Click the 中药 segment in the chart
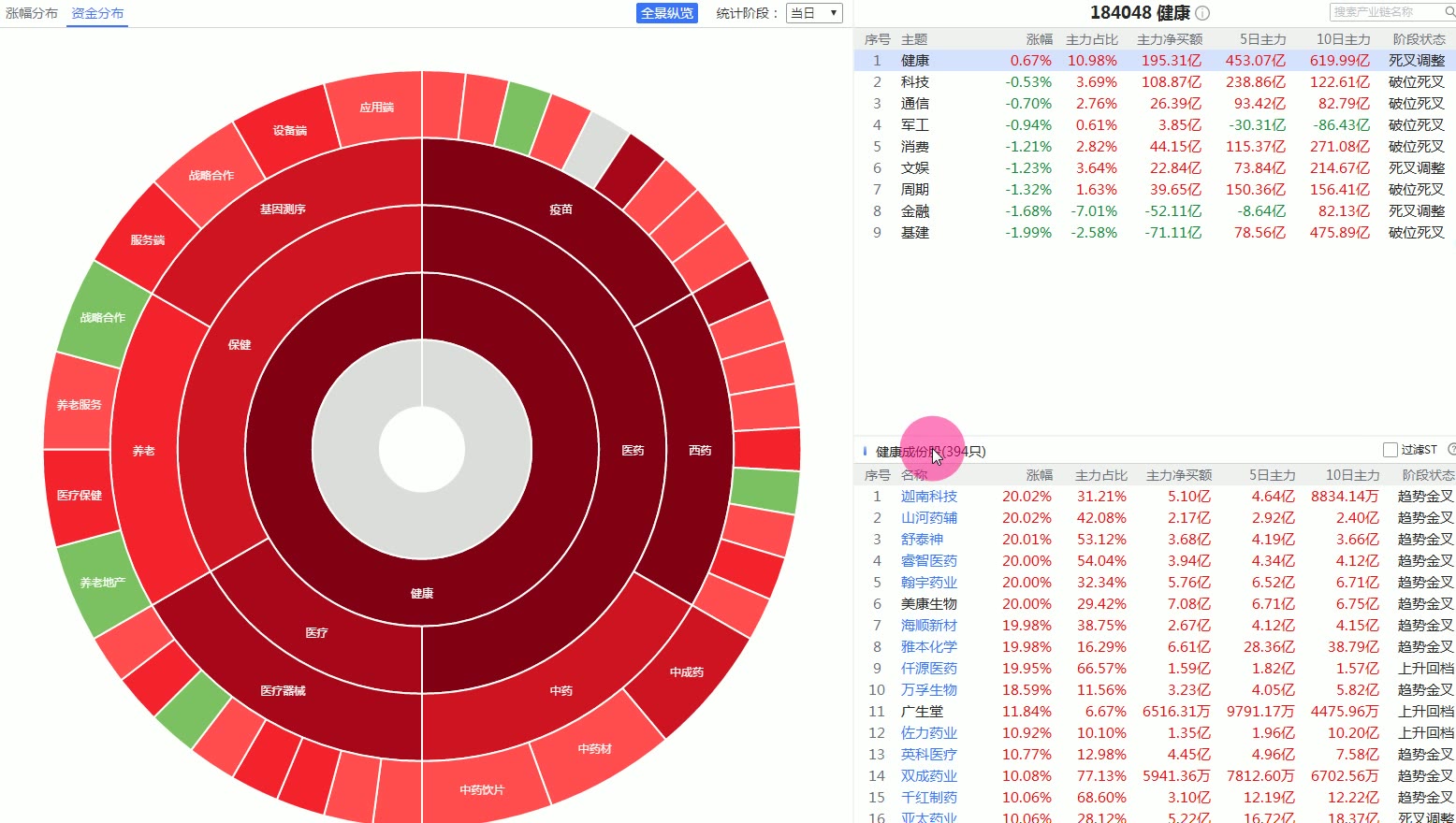 [x=561, y=690]
